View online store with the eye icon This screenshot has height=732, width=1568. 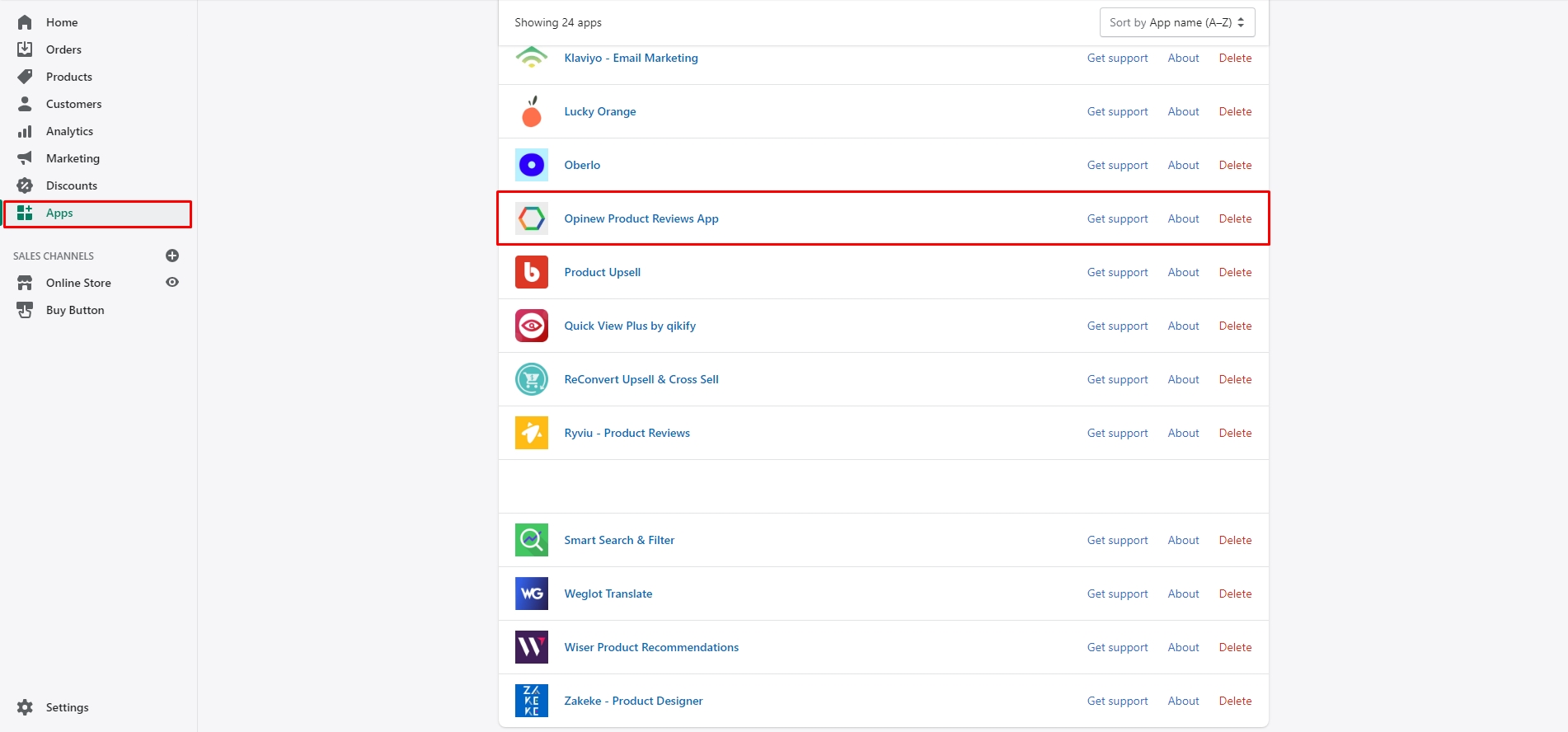click(x=172, y=282)
